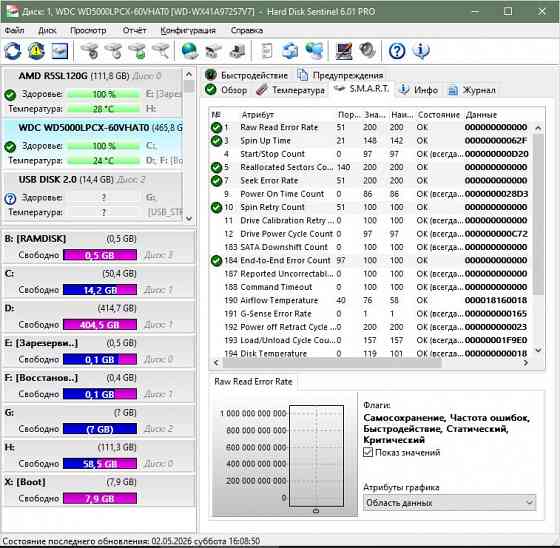Open the Конфигурация menu
The height and width of the screenshot is (548, 560).
pos(188,30)
